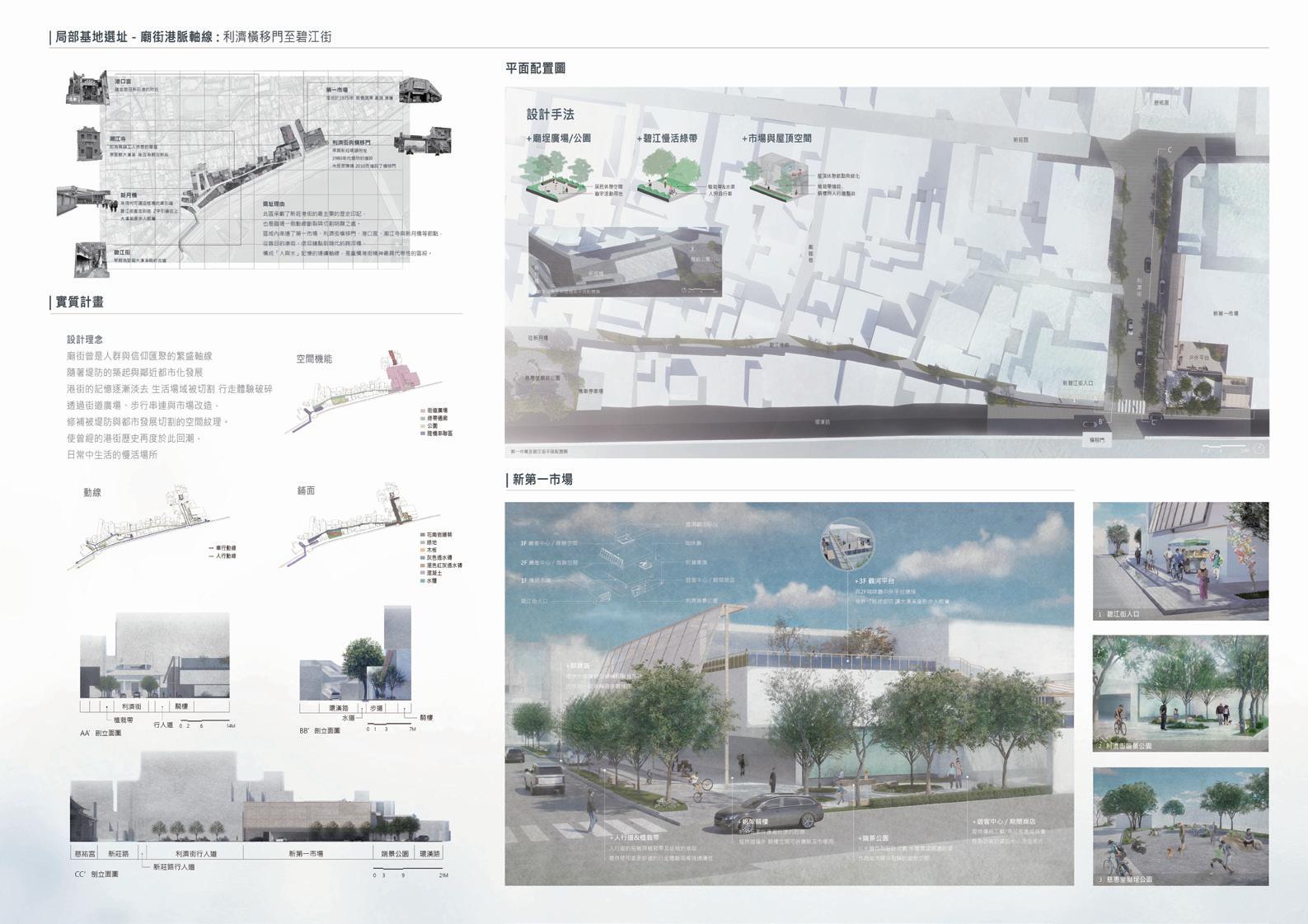Screen dimensions: 1308x924
Task: Click the '設計理念' subheading
Action: (x=85, y=339)
